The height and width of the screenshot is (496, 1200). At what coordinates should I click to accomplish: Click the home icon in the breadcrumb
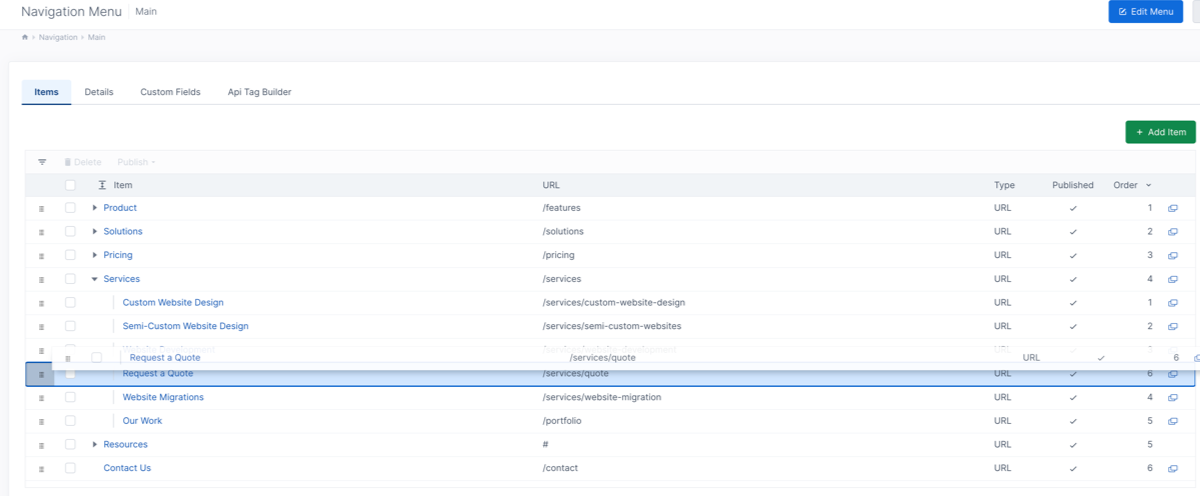pyautogui.click(x=25, y=37)
